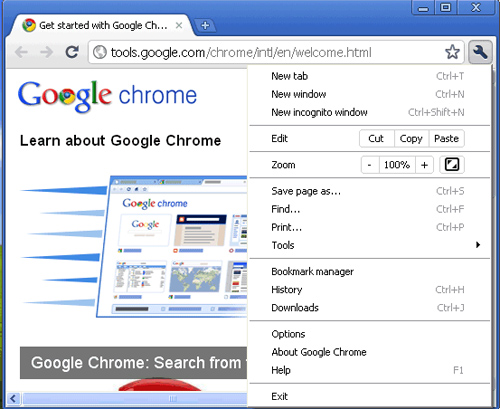Click the wrench menu icon
The width and height of the screenshot is (500, 409).
480,52
